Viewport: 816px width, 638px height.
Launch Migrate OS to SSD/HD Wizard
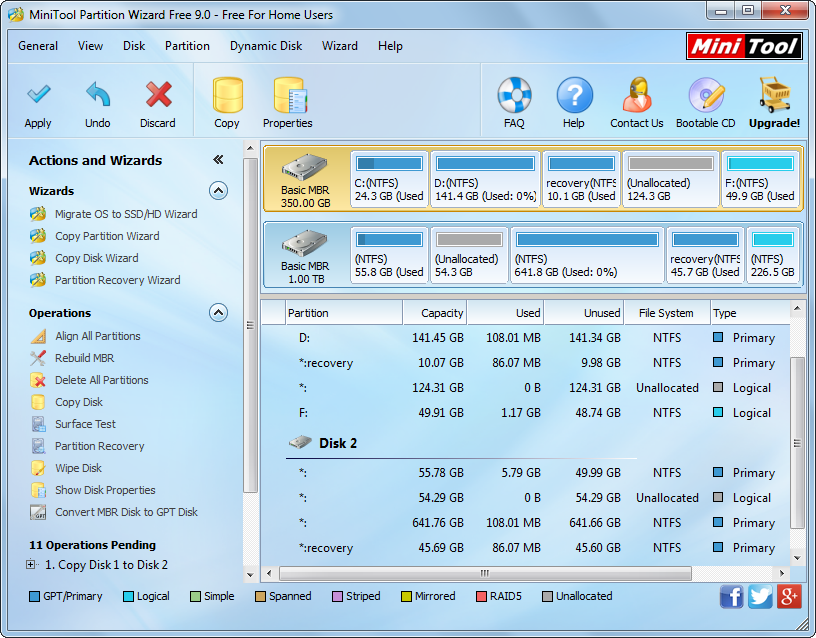pyautogui.click(x=126, y=214)
